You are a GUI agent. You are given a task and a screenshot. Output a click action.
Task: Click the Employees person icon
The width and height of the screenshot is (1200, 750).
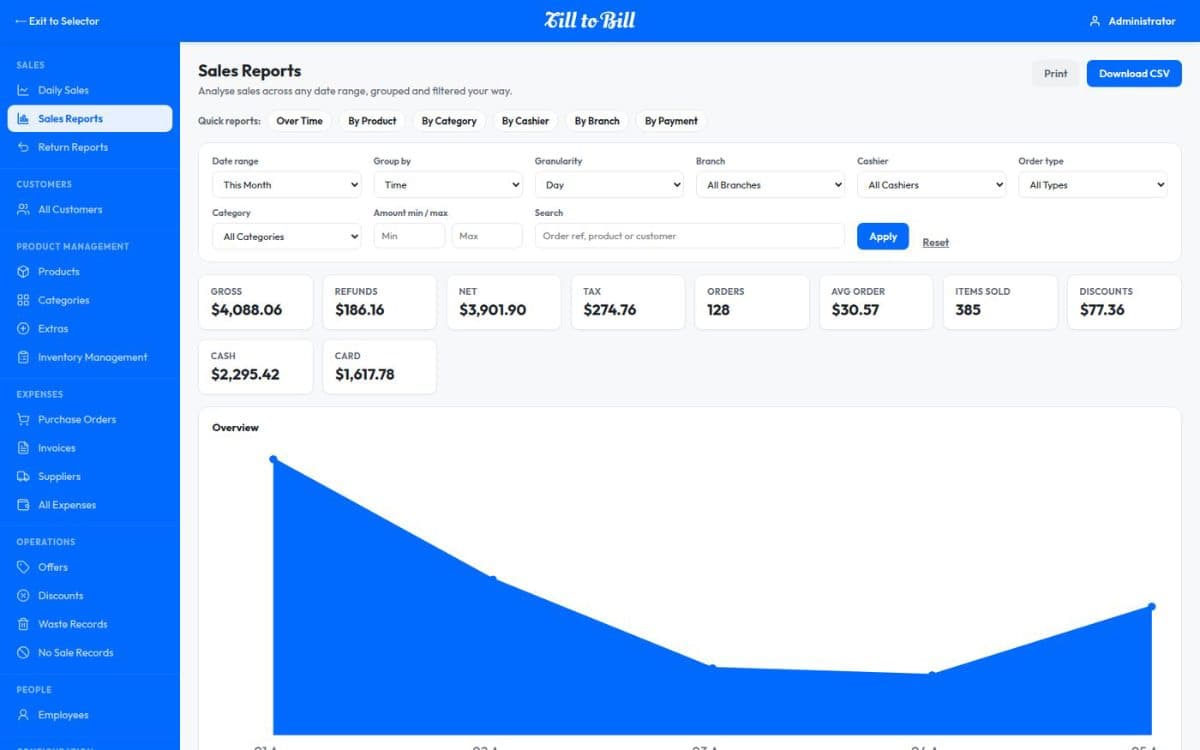(23, 715)
